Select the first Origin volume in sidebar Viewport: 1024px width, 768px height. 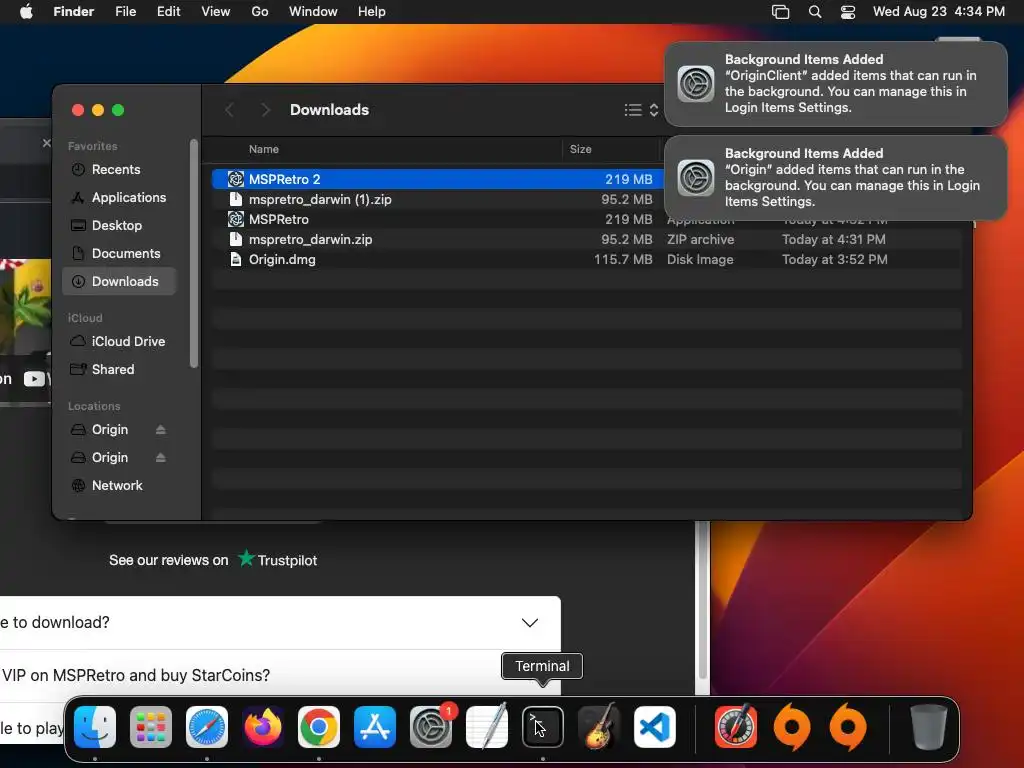pos(109,430)
